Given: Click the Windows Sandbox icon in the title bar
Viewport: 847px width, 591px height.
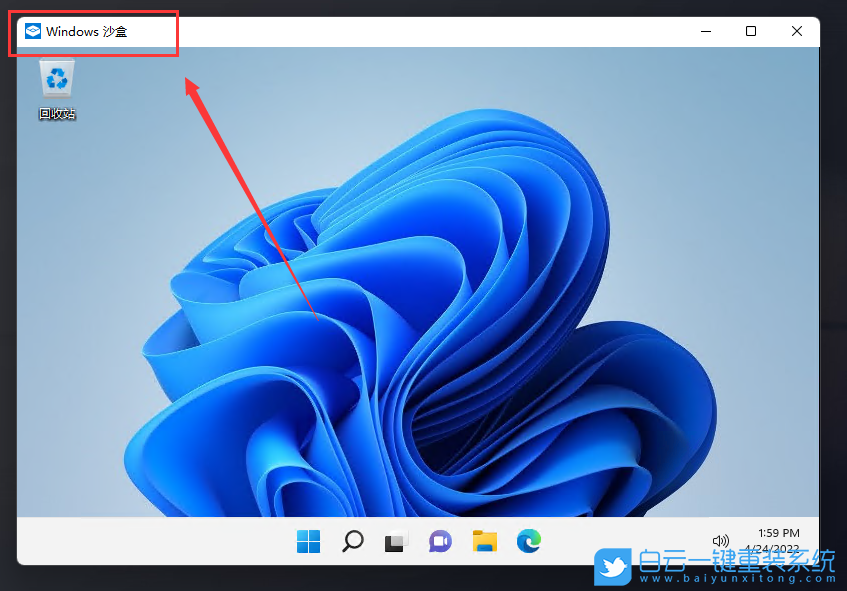Looking at the screenshot, I should click(x=31, y=30).
